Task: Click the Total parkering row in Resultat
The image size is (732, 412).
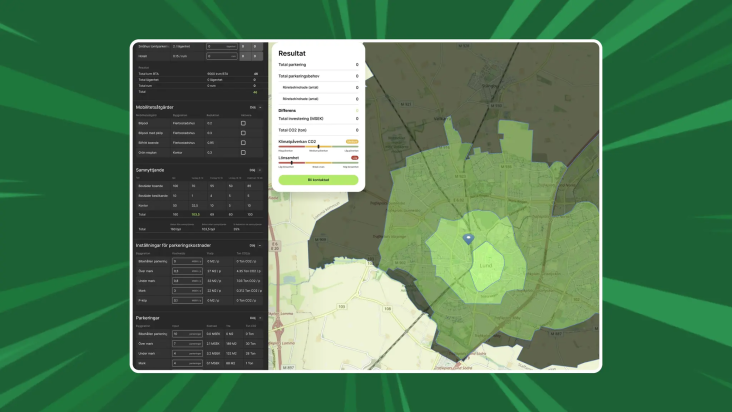Action: point(317,65)
